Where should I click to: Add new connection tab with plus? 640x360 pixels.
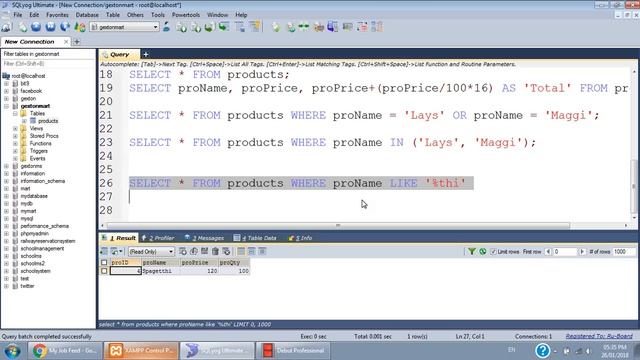click(77, 42)
